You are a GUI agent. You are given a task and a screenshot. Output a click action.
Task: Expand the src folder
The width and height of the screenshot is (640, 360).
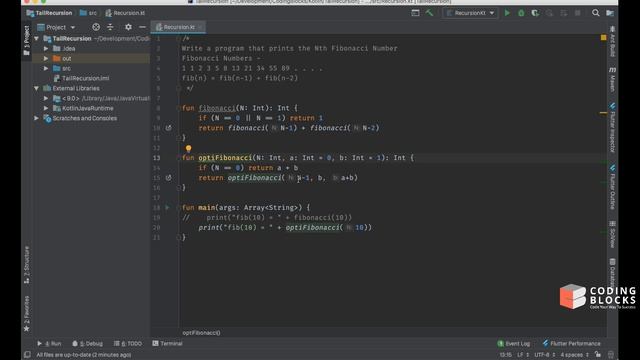point(46,69)
